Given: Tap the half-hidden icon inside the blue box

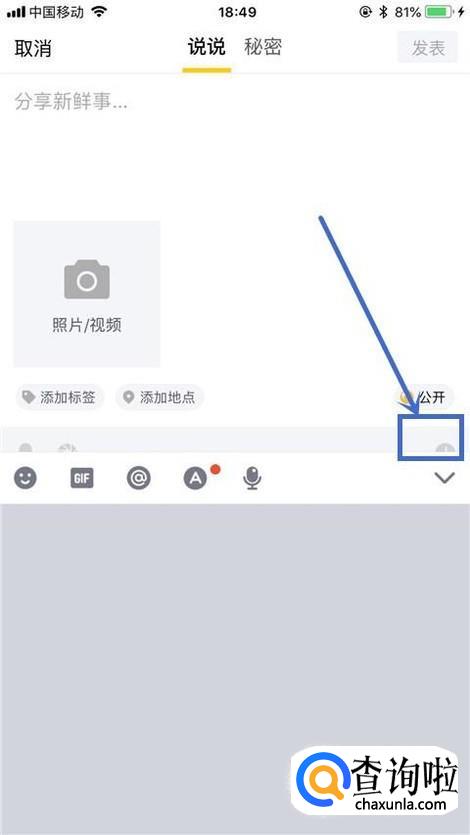Looking at the screenshot, I should point(444,449).
